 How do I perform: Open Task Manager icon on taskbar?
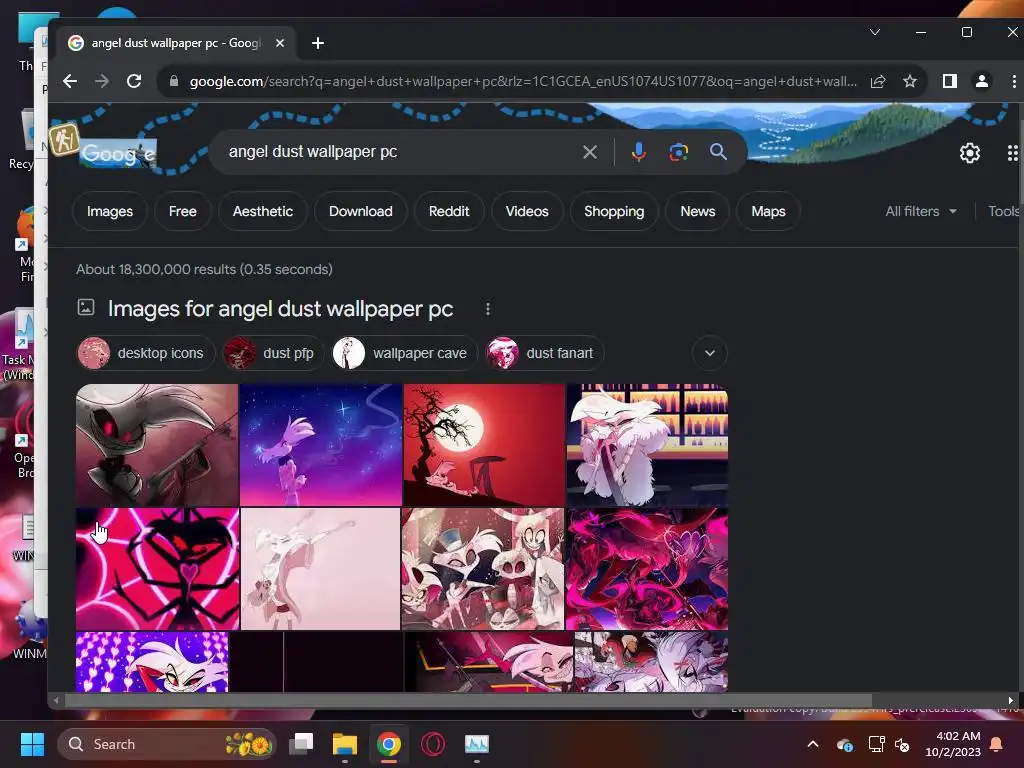[477, 744]
